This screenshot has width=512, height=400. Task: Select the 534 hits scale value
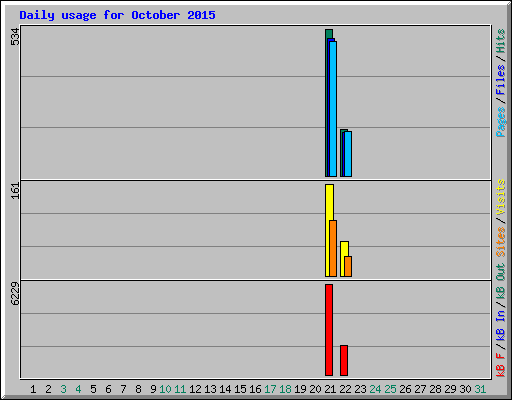(x=15, y=36)
